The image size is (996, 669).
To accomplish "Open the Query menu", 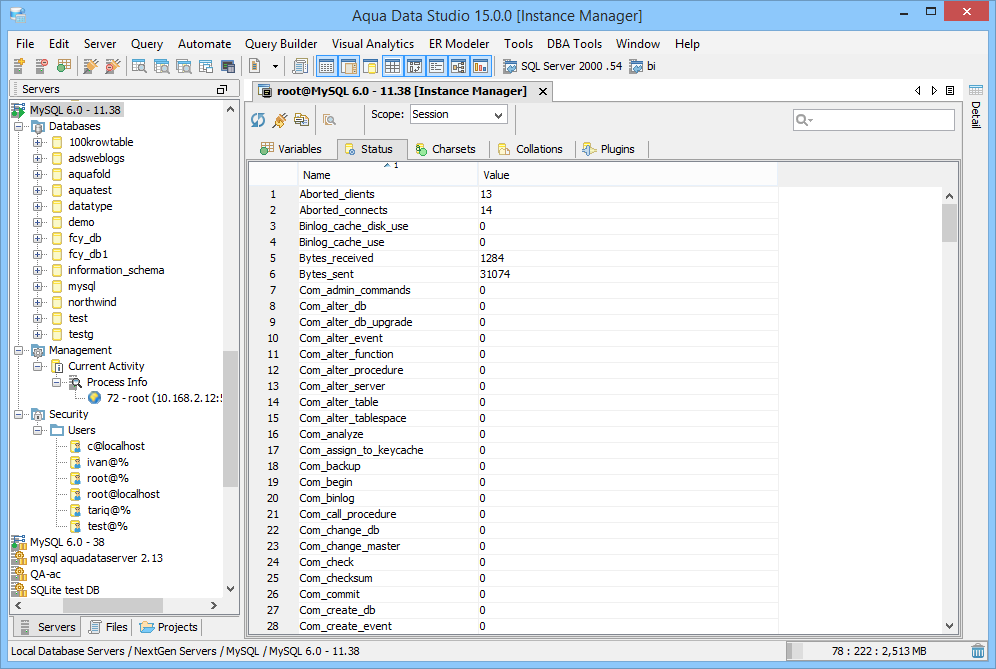I will [147, 44].
